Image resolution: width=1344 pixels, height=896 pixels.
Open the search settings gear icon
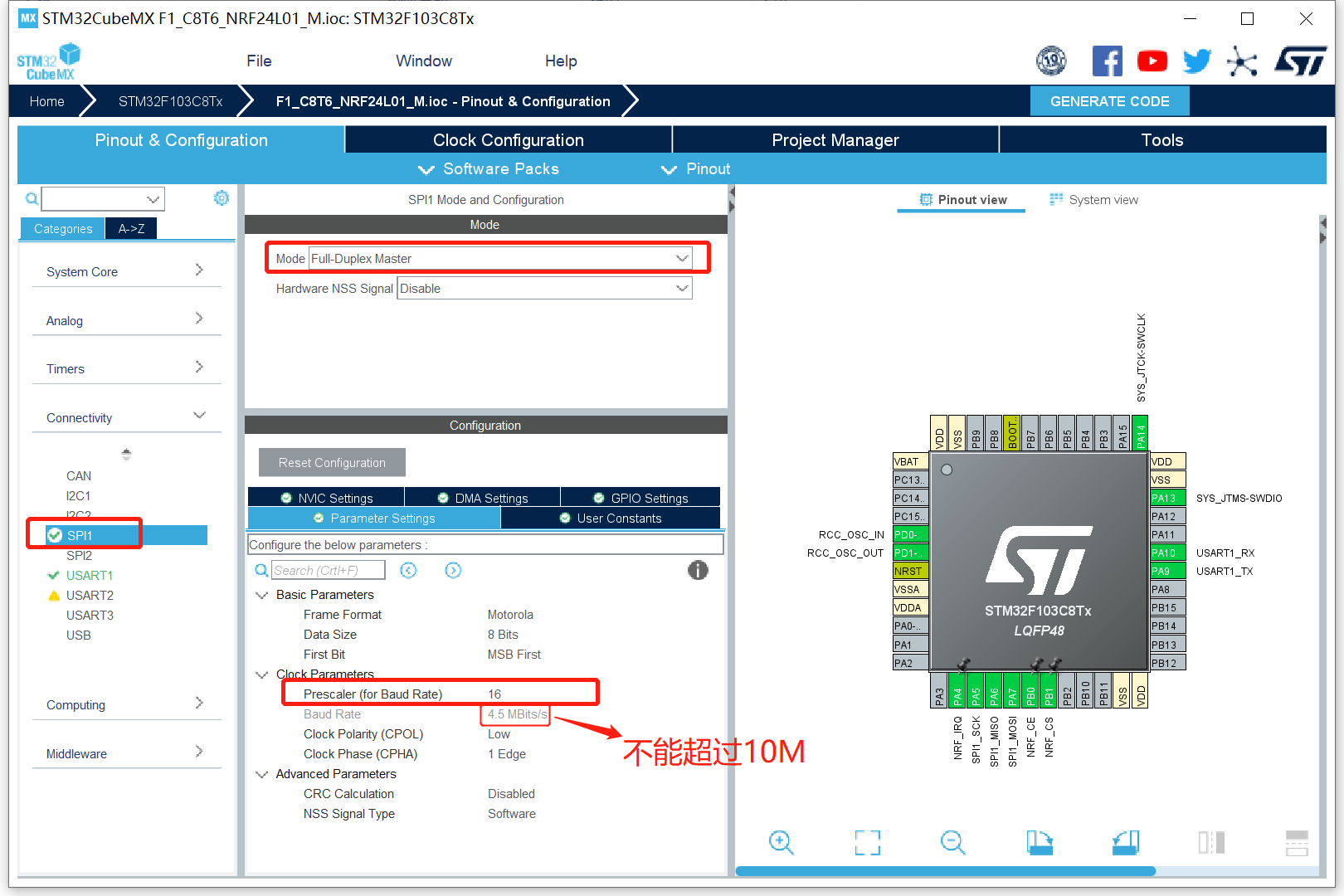click(221, 197)
